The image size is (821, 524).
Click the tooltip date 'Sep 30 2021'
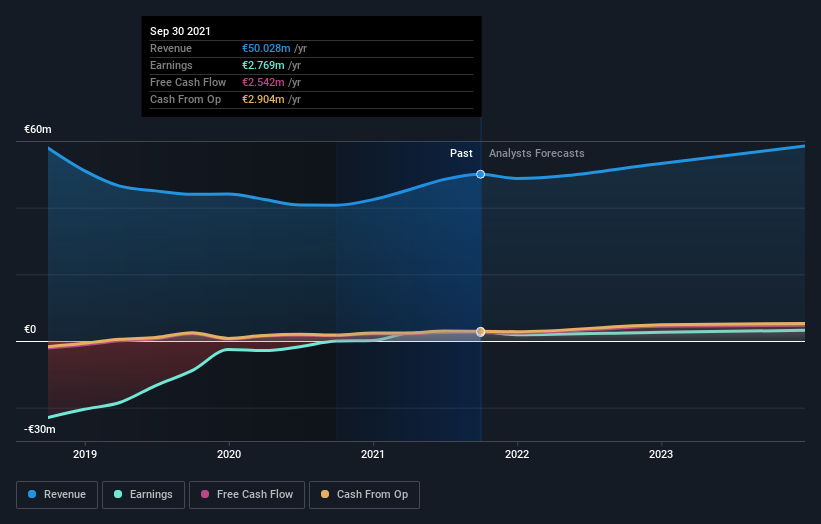point(180,31)
